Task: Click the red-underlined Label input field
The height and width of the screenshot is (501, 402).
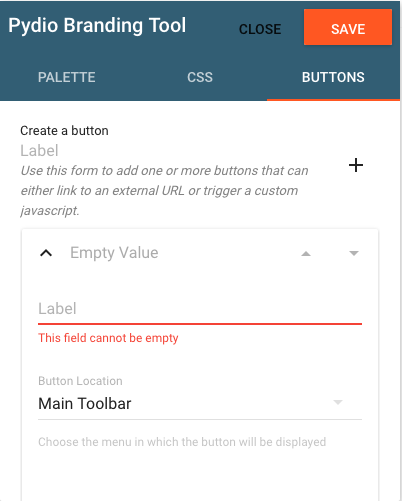Action: [200, 309]
